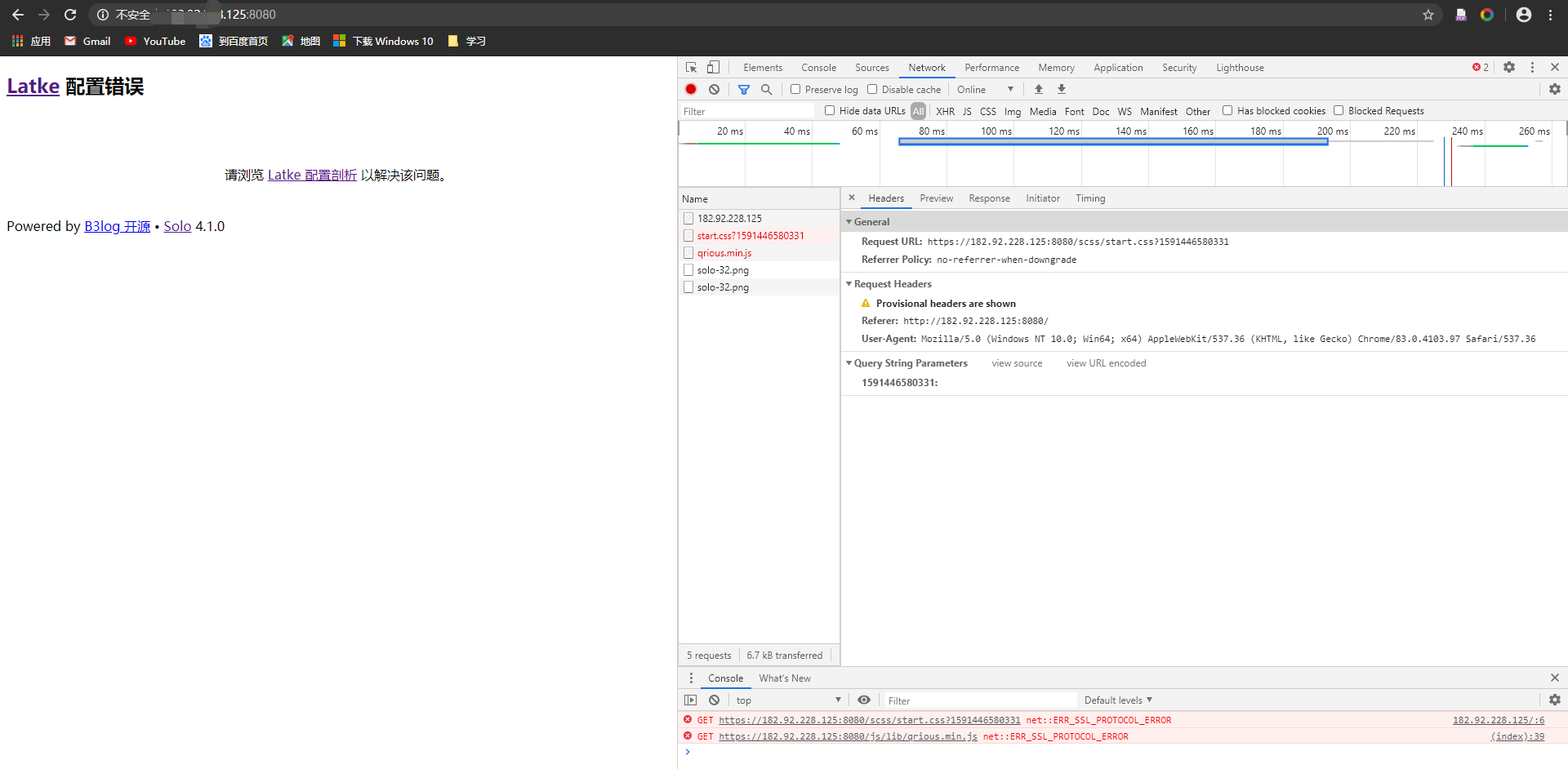The image size is (1568, 769).
Task: Click the import HAR upload arrow
Action: tap(1038, 89)
